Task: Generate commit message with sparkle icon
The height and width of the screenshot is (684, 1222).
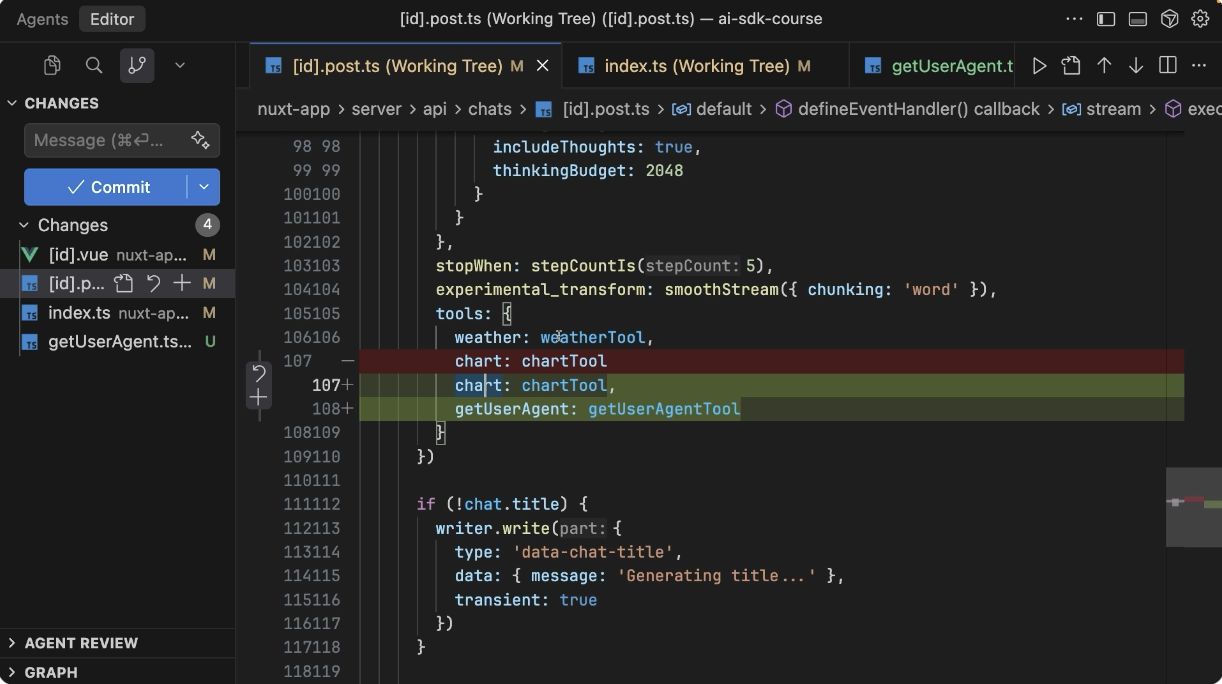Action: click(200, 140)
